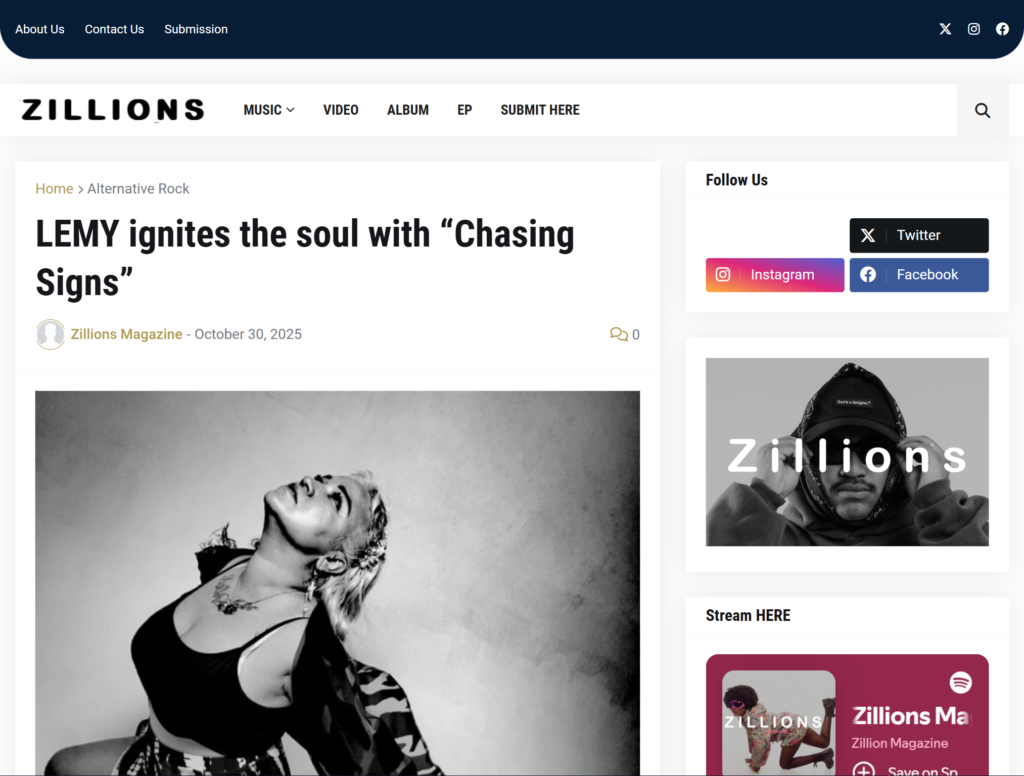Image resolution: width=1024 pixels, height=776 pixels.
Task: Open the Facebook icon in top bar
Action: pos(1002,29)
